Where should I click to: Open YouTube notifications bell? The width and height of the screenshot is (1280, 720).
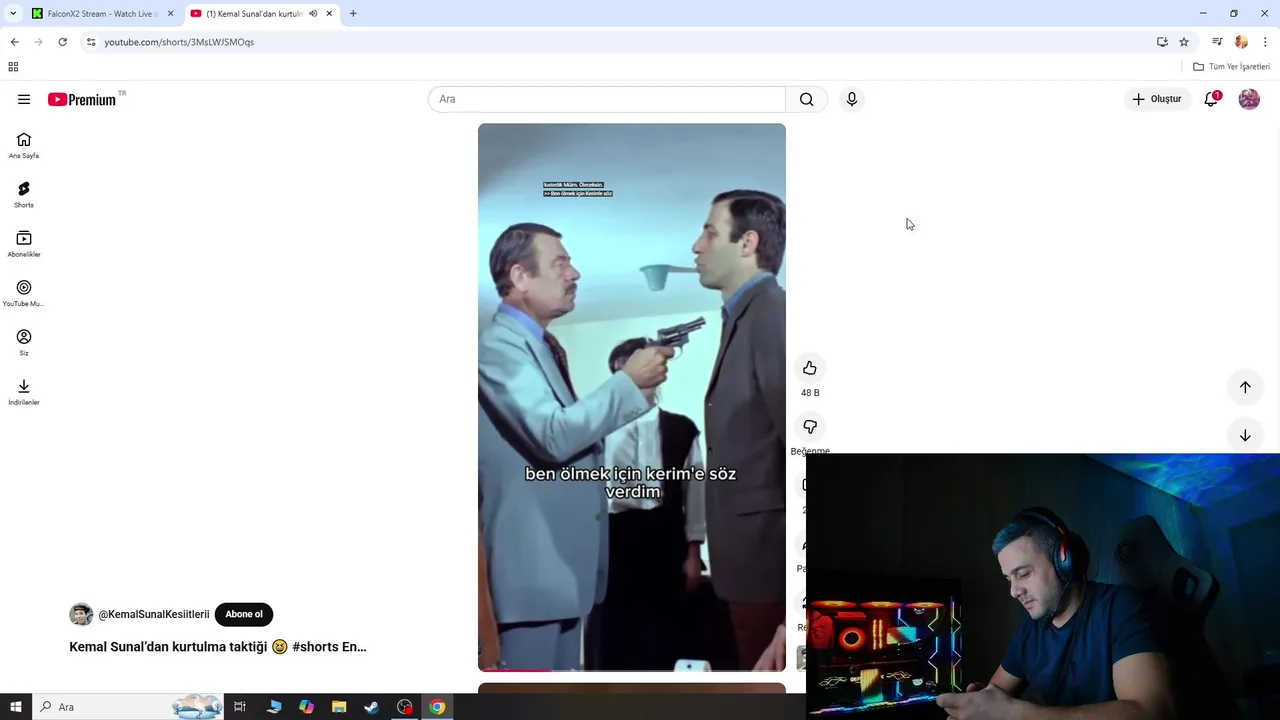point(1211,99)
